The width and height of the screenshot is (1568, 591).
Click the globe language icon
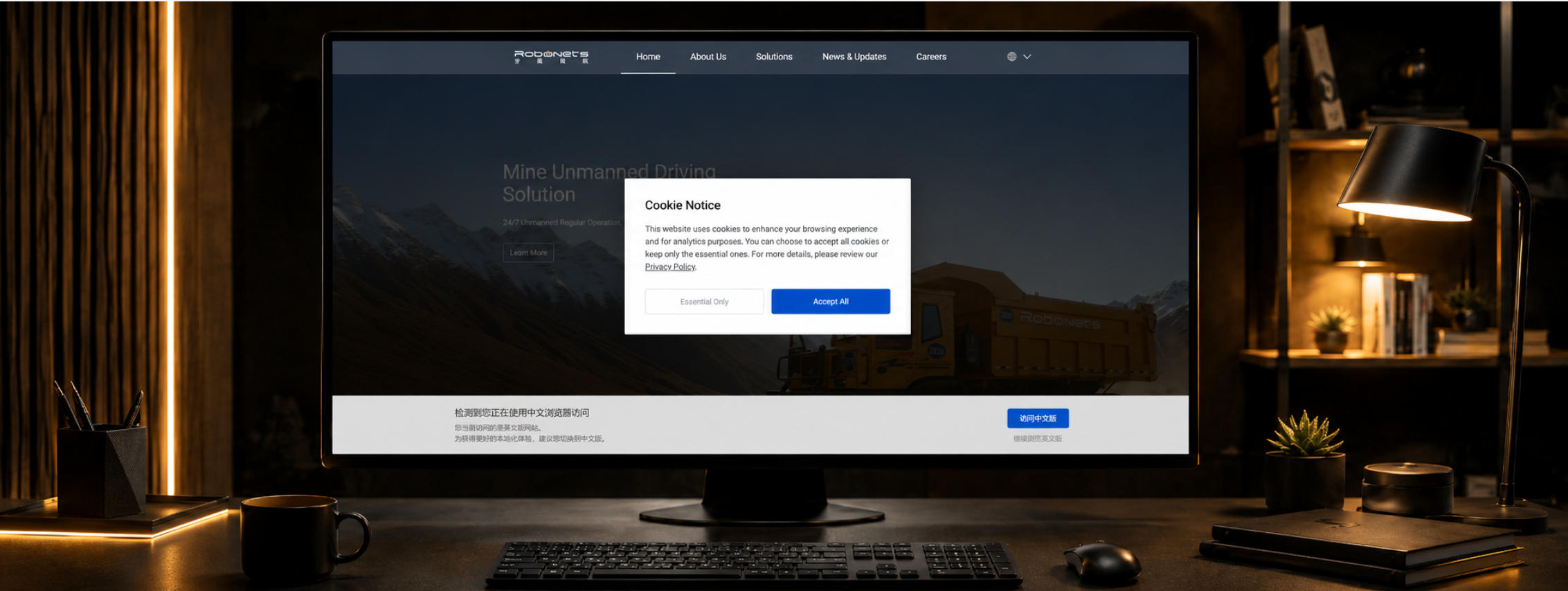1011,57
